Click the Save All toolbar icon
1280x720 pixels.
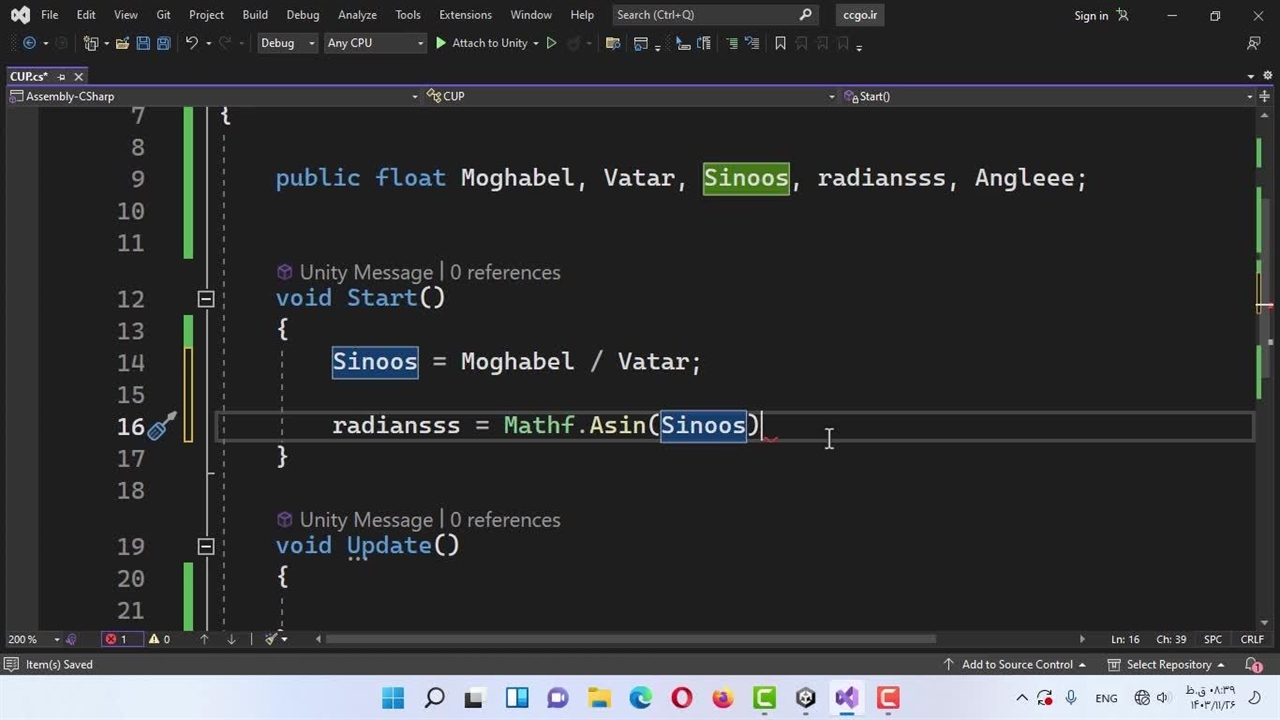tap(163, 43)
